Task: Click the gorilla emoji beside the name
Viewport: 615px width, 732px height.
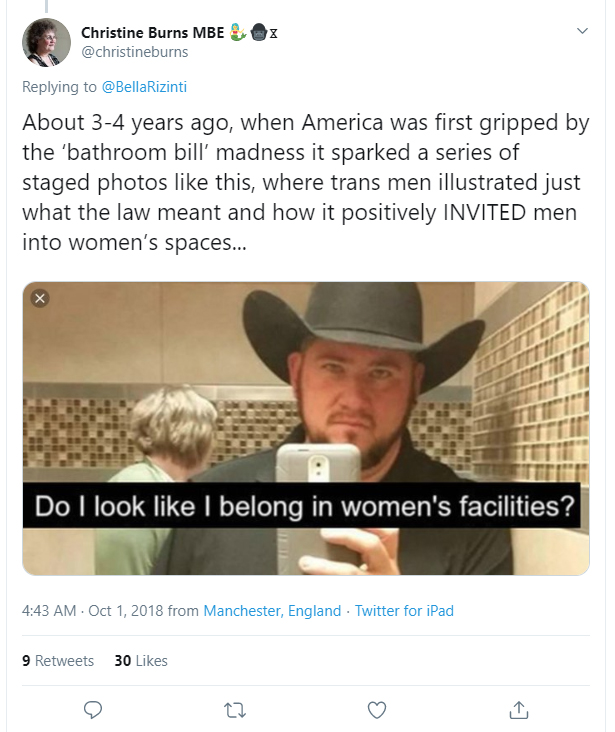Action: [x=257, y=32]
